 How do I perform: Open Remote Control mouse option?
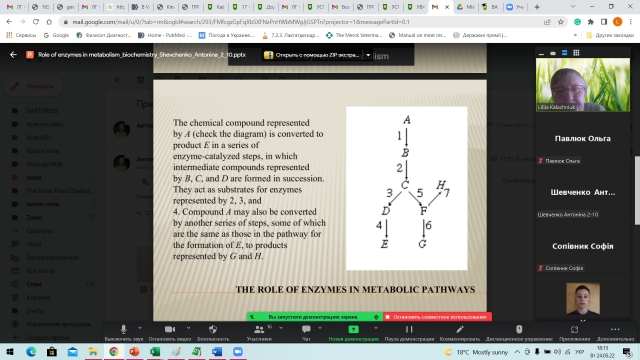(519, 332)
